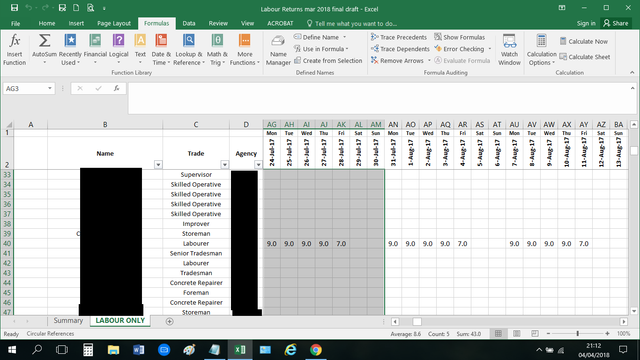Open the Trade column filter dropdown

pos(224,164)
